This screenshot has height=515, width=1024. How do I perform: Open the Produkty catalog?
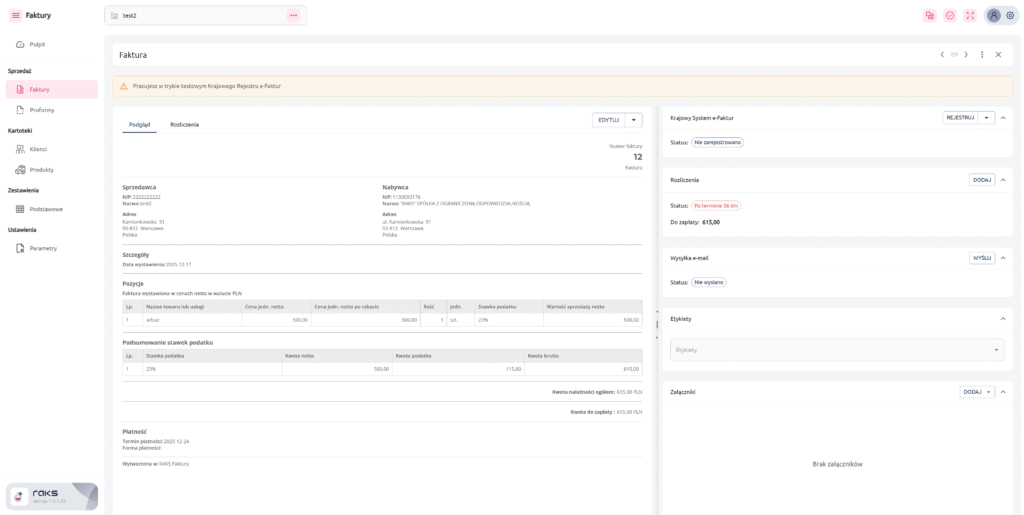pyautogui.click(x=41, y=170)
